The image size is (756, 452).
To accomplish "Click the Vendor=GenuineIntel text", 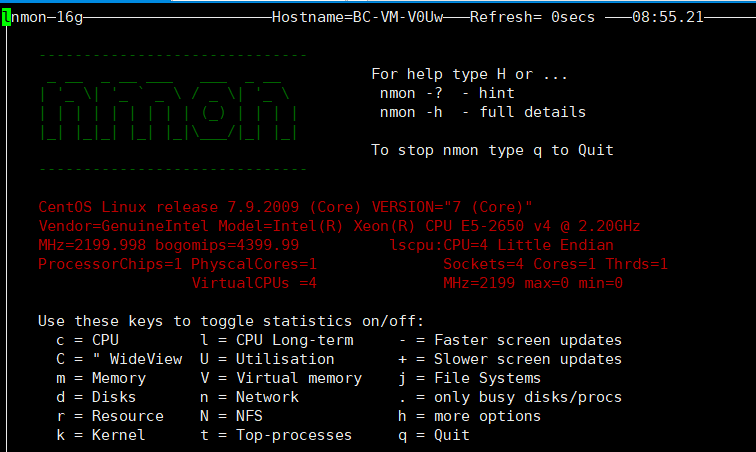I will (x=123, y=226).
